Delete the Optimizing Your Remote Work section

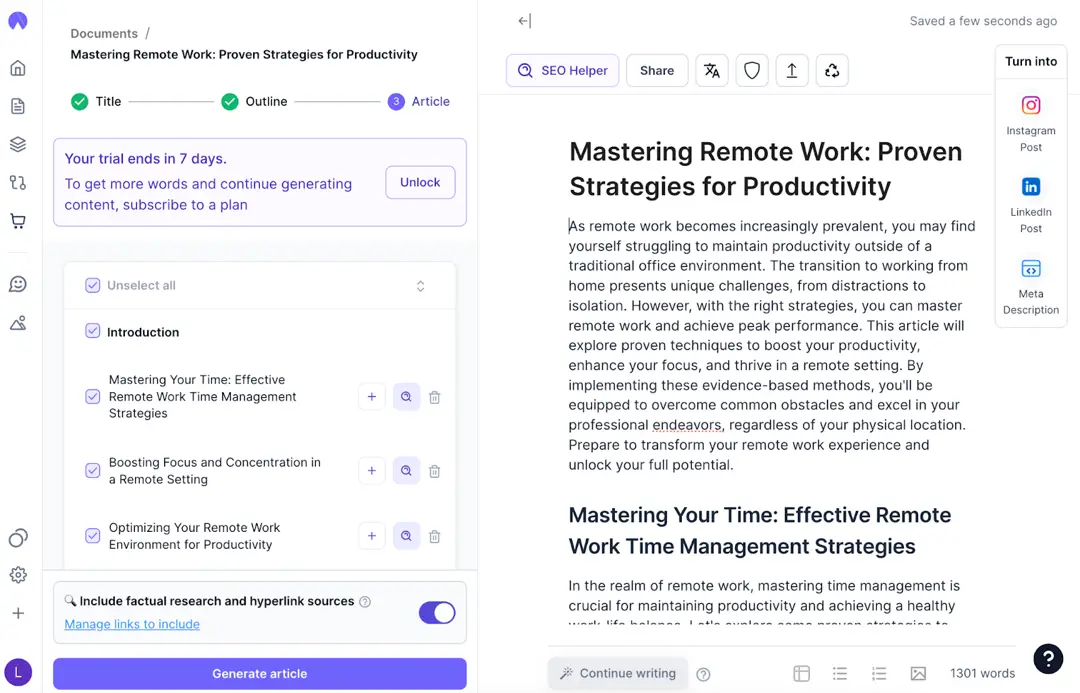pos(435,537)
